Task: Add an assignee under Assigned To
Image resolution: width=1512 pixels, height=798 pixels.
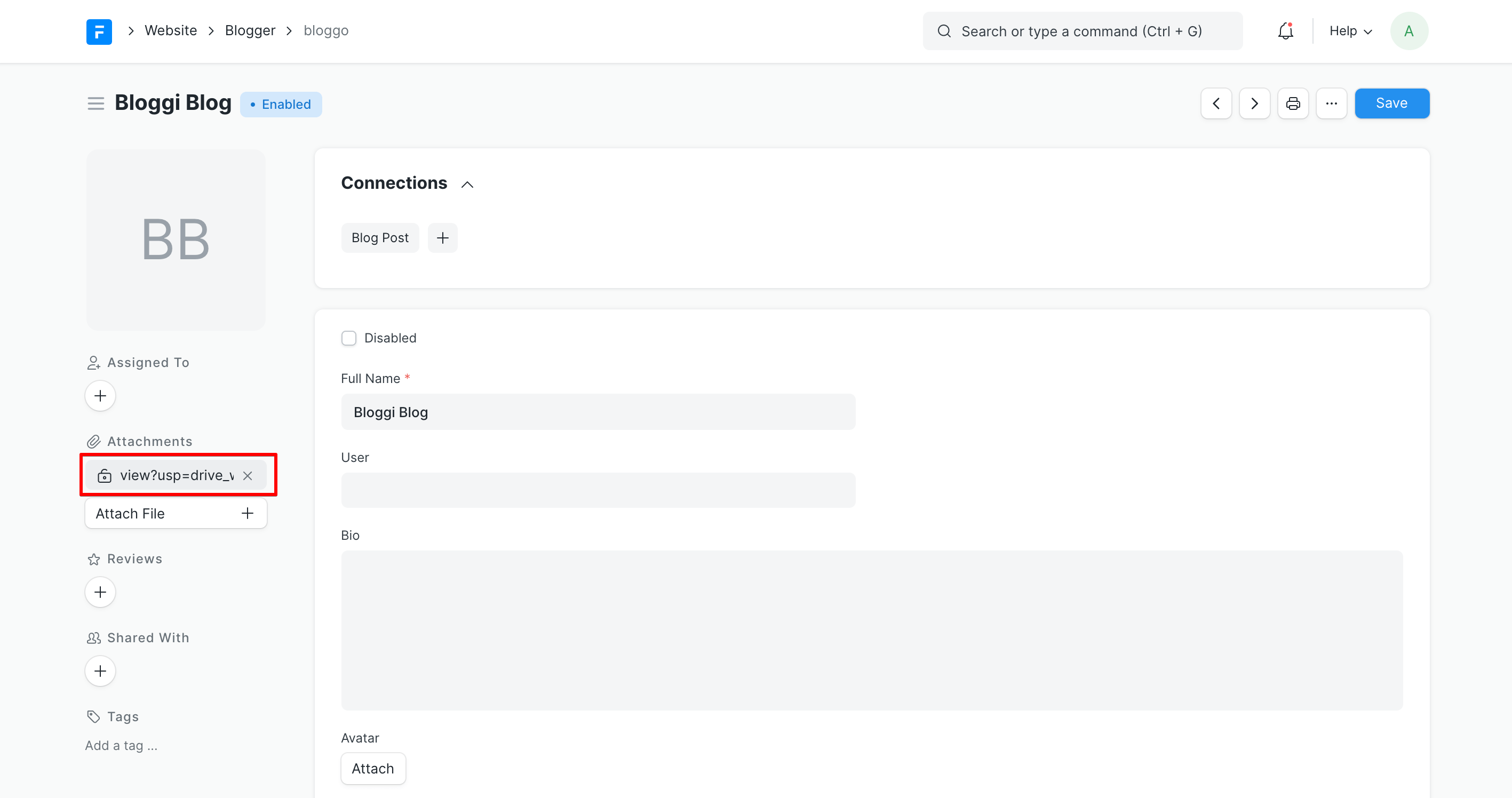Action: click(100, 396)
